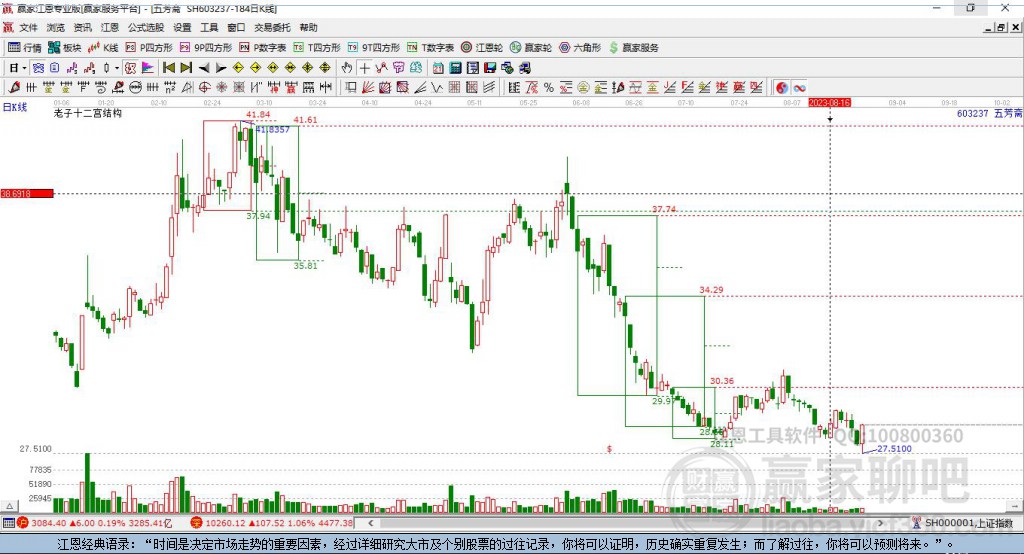The height and width of the screenshot is (554, 1024).
Task: Open the P数字表 number table
Action: tap(263, 48)
